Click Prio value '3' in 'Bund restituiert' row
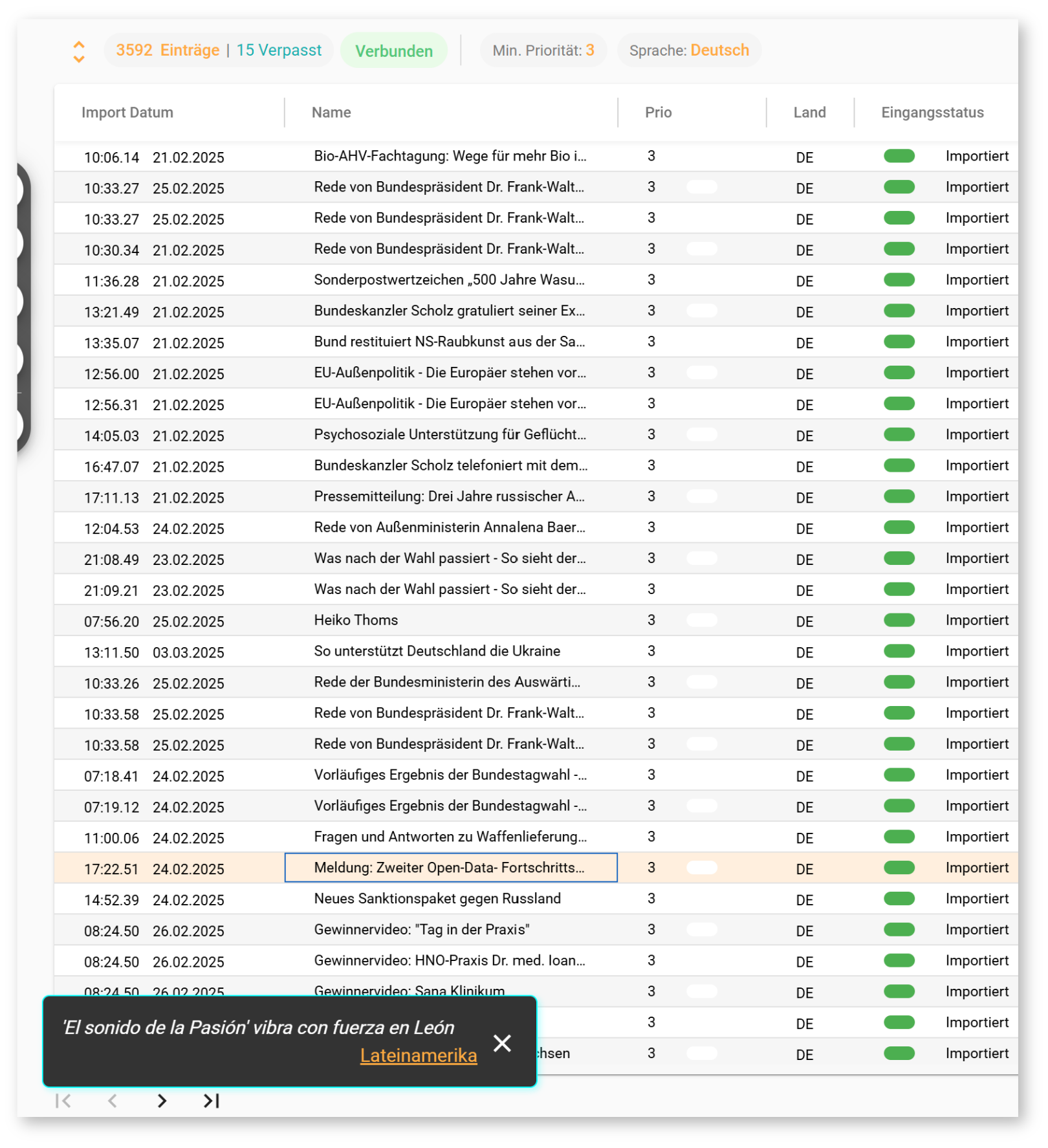This screenshot has height=1148, width=1048. 651,342
